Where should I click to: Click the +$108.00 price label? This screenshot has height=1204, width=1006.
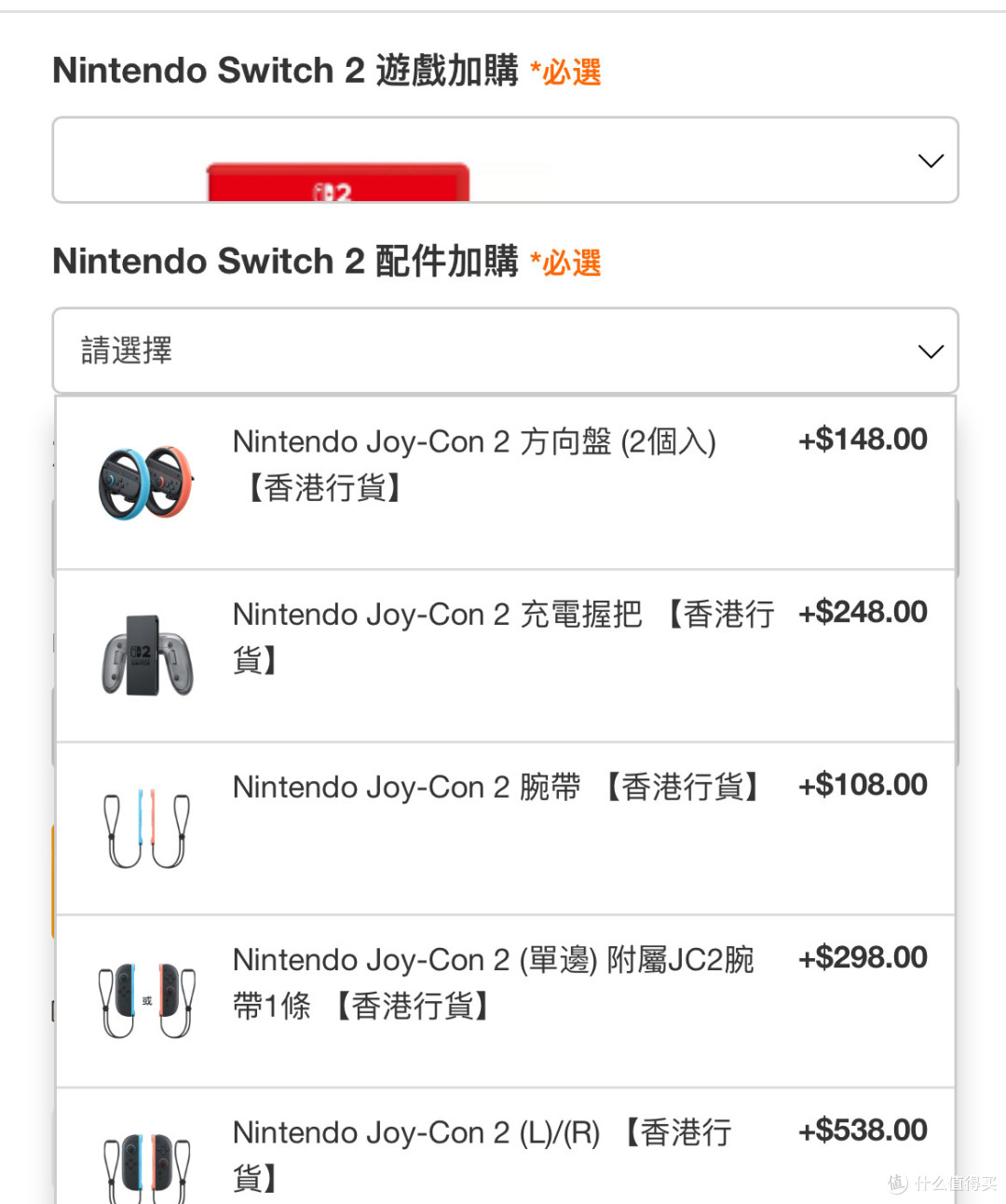863,785
